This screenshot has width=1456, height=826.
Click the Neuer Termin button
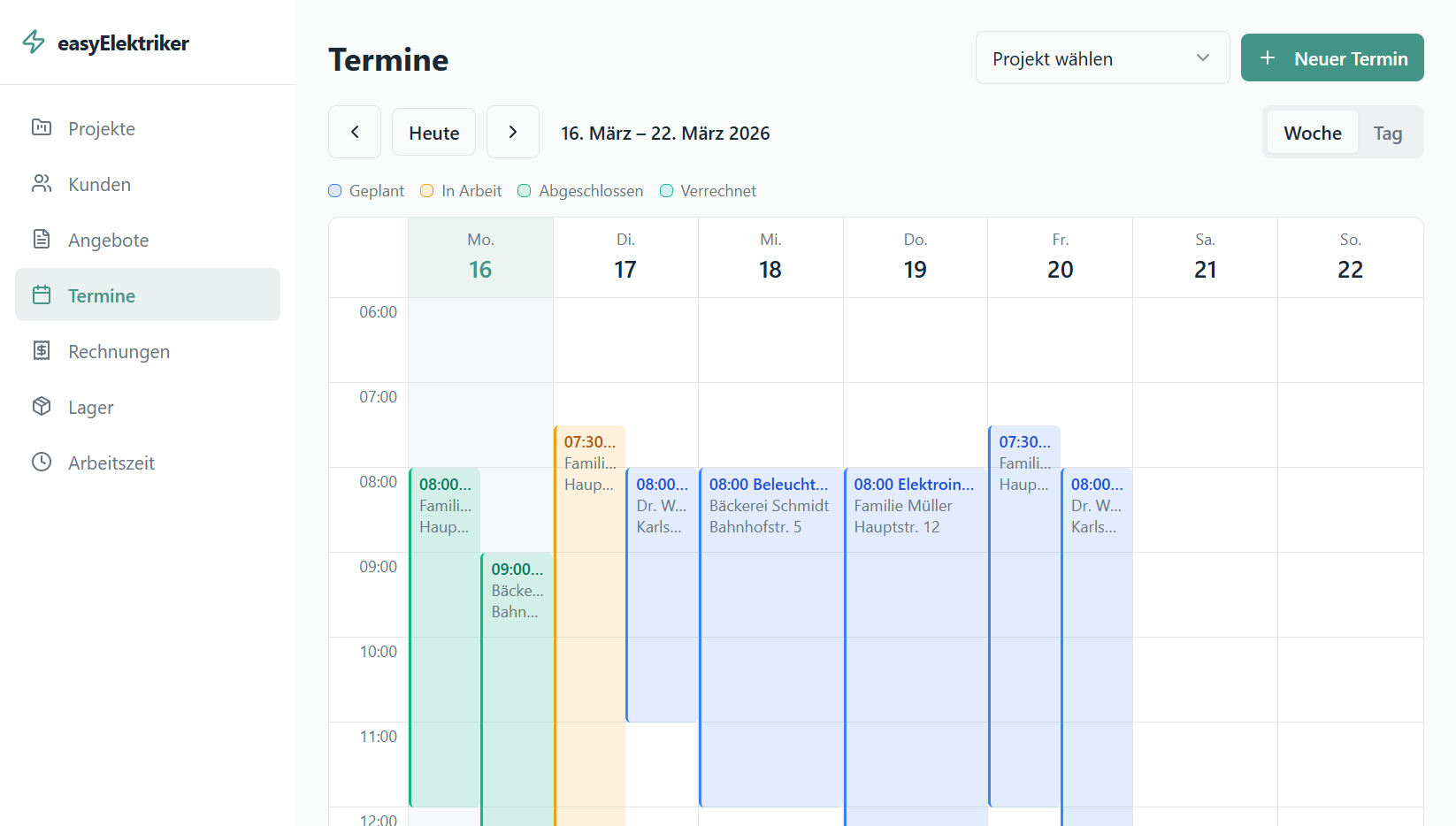pyautogui.click(x=1331, y=58)
